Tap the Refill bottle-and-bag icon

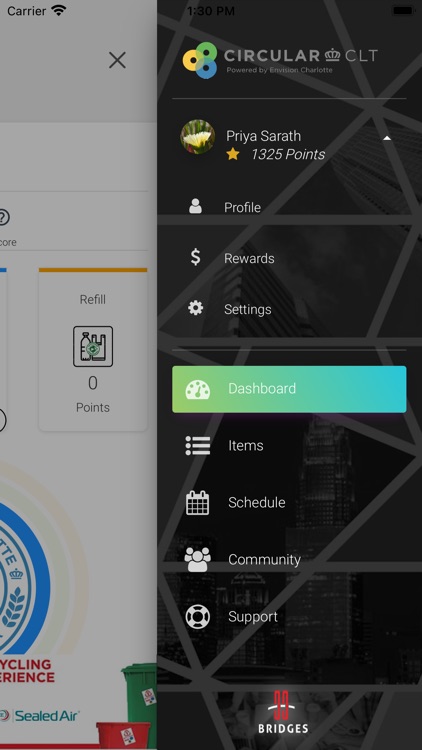pos(93,346)
